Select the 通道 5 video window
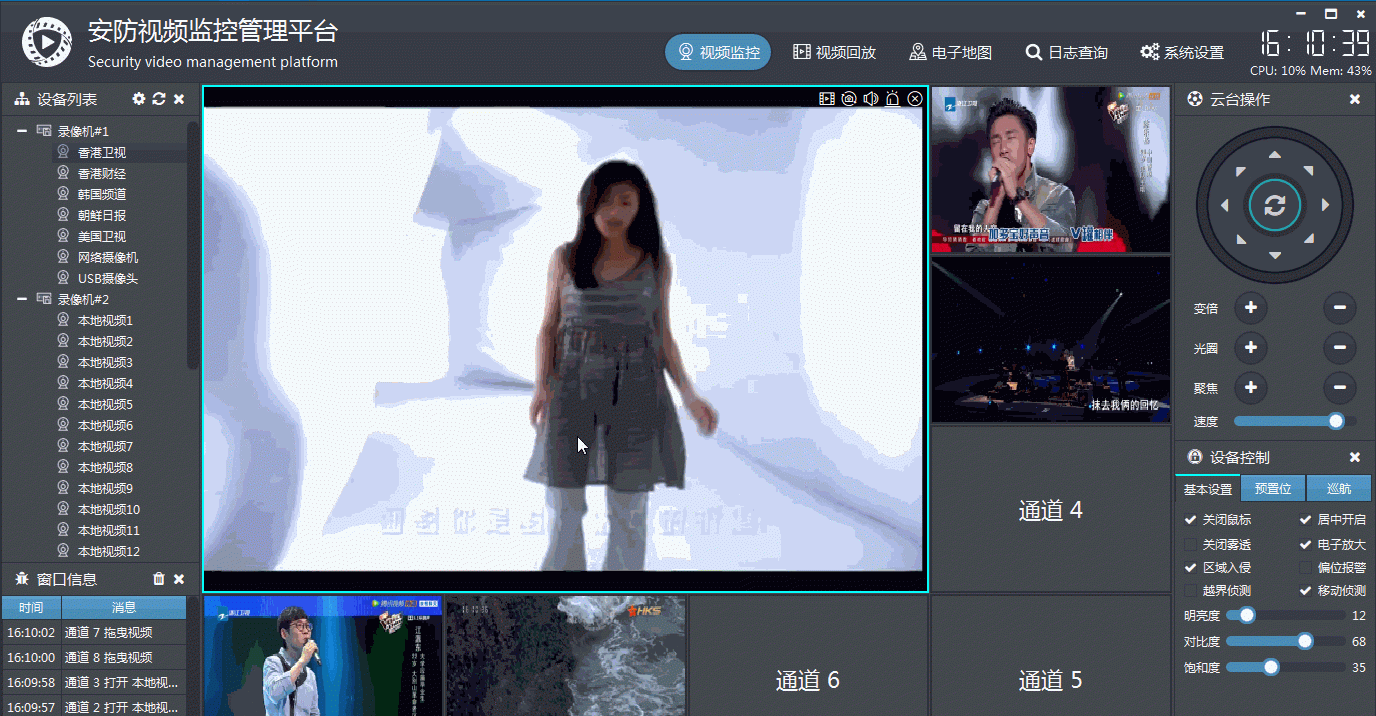 (1050, 656)
